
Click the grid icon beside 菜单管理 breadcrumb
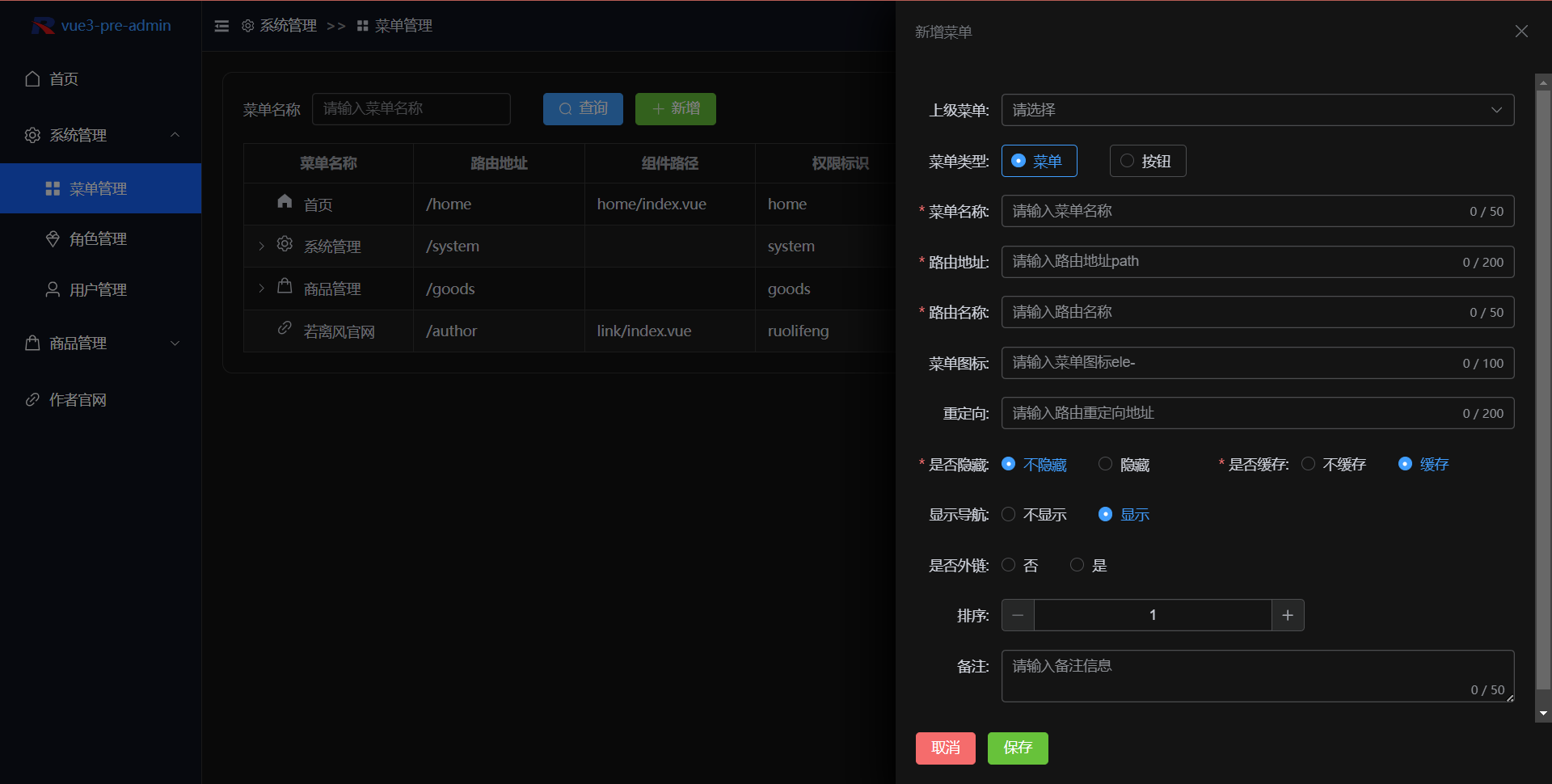pos(363,26)
